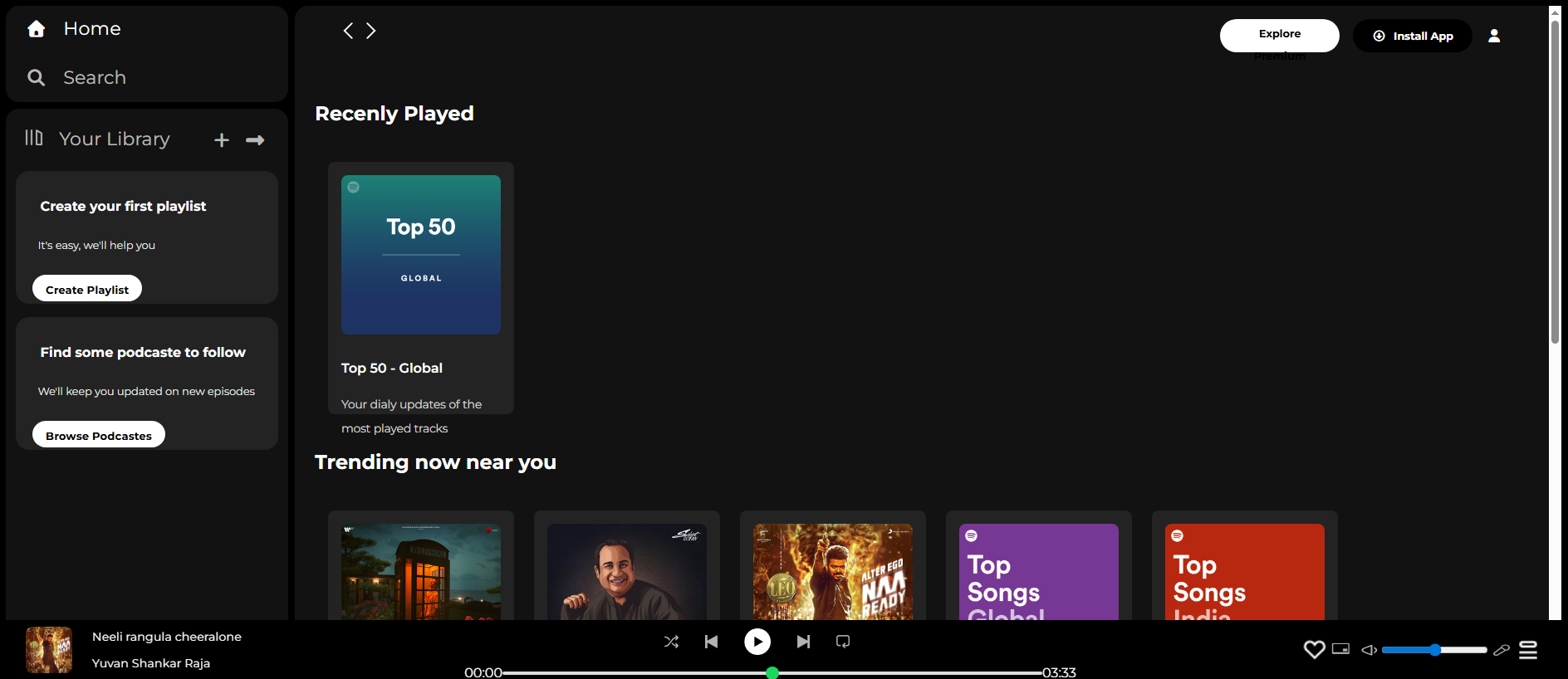Image resolution: width=1568 pixels, height=679 pixels.
Task: Click the Trending now near you heading
Action: [x=435, y=462]
